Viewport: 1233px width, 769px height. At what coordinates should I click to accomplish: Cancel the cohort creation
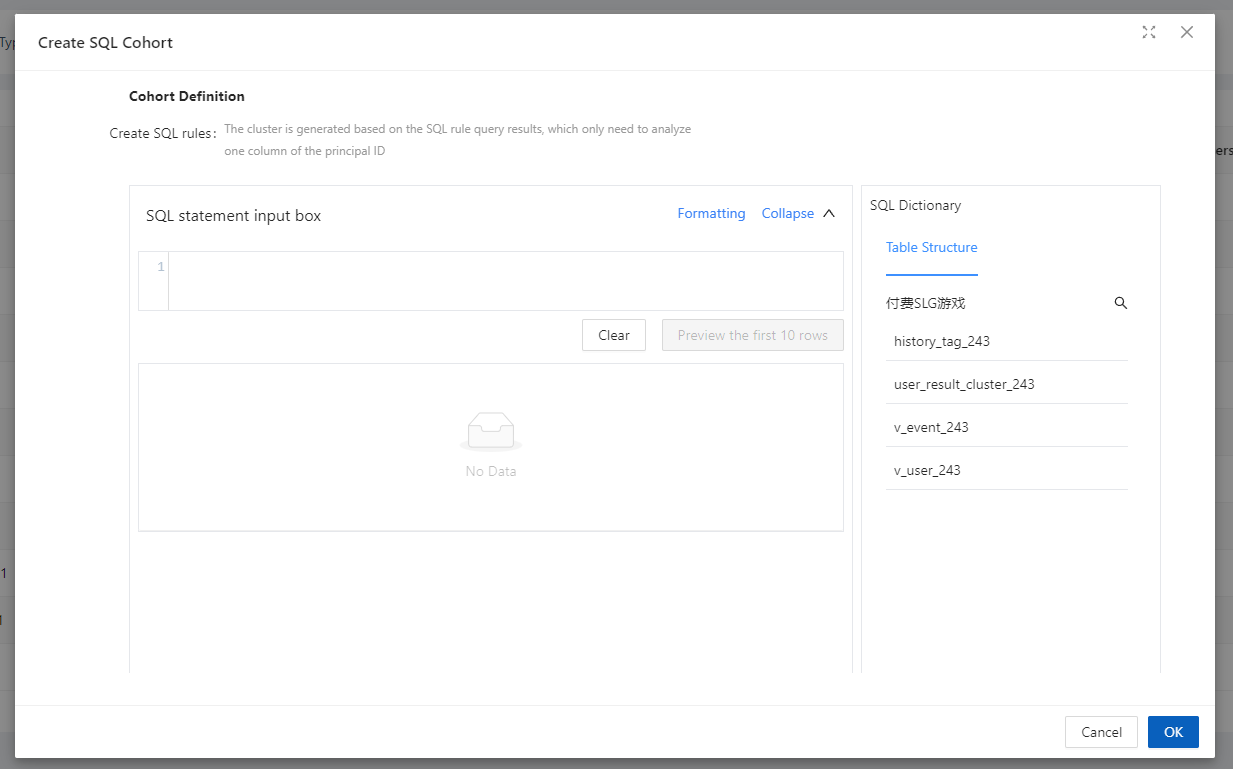(1101, 732)
